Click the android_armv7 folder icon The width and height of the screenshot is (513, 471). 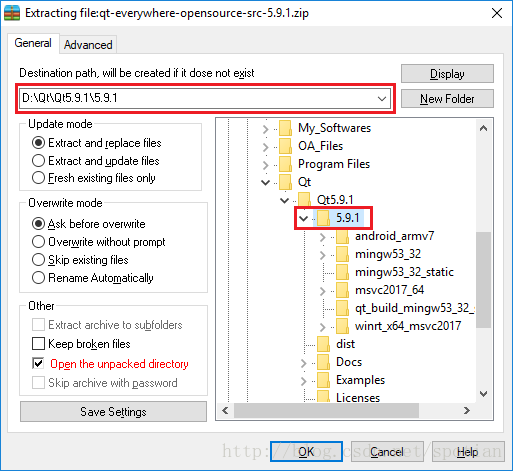coord(342,236)
